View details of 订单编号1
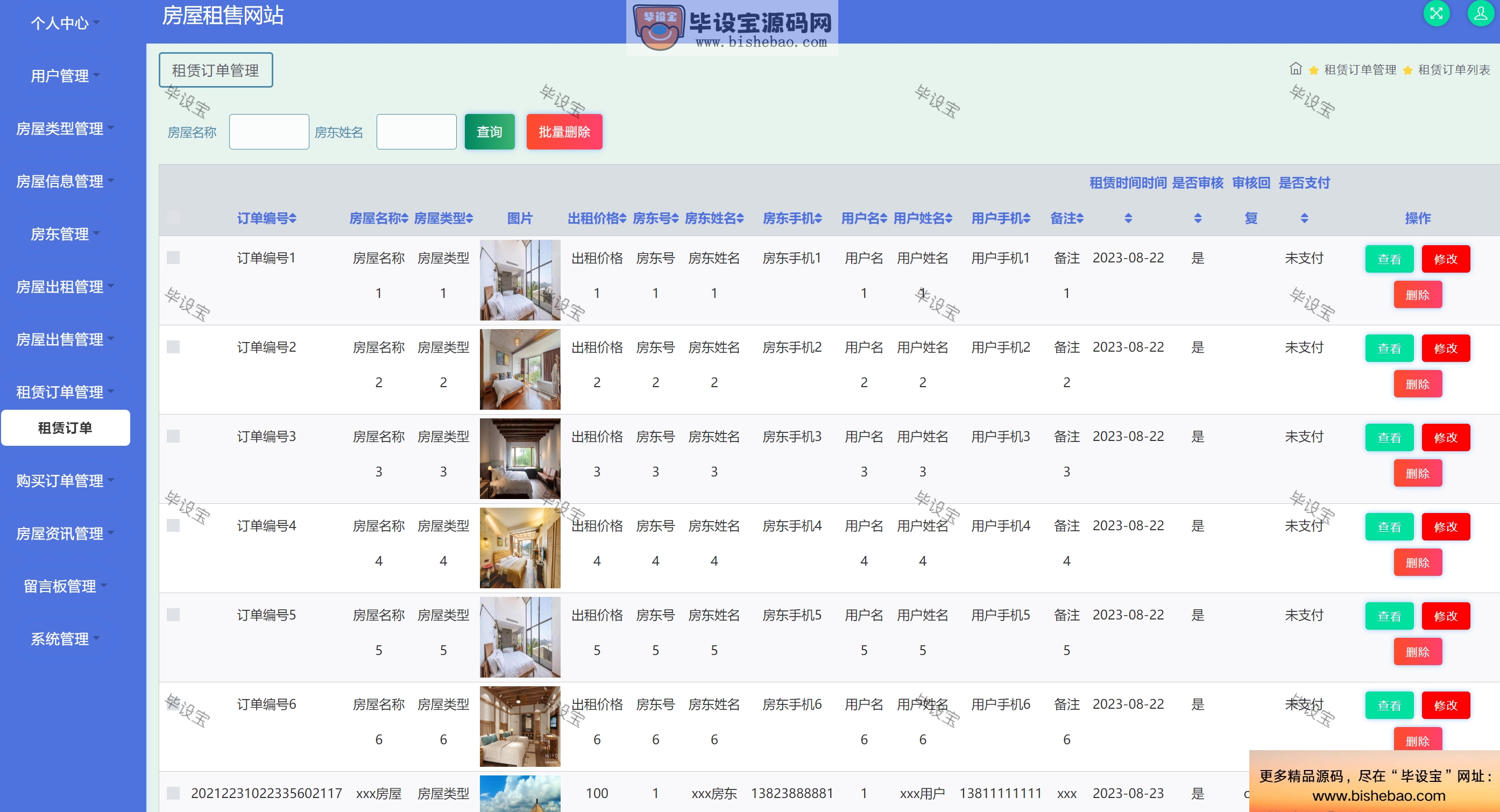 pos(1389,259)
